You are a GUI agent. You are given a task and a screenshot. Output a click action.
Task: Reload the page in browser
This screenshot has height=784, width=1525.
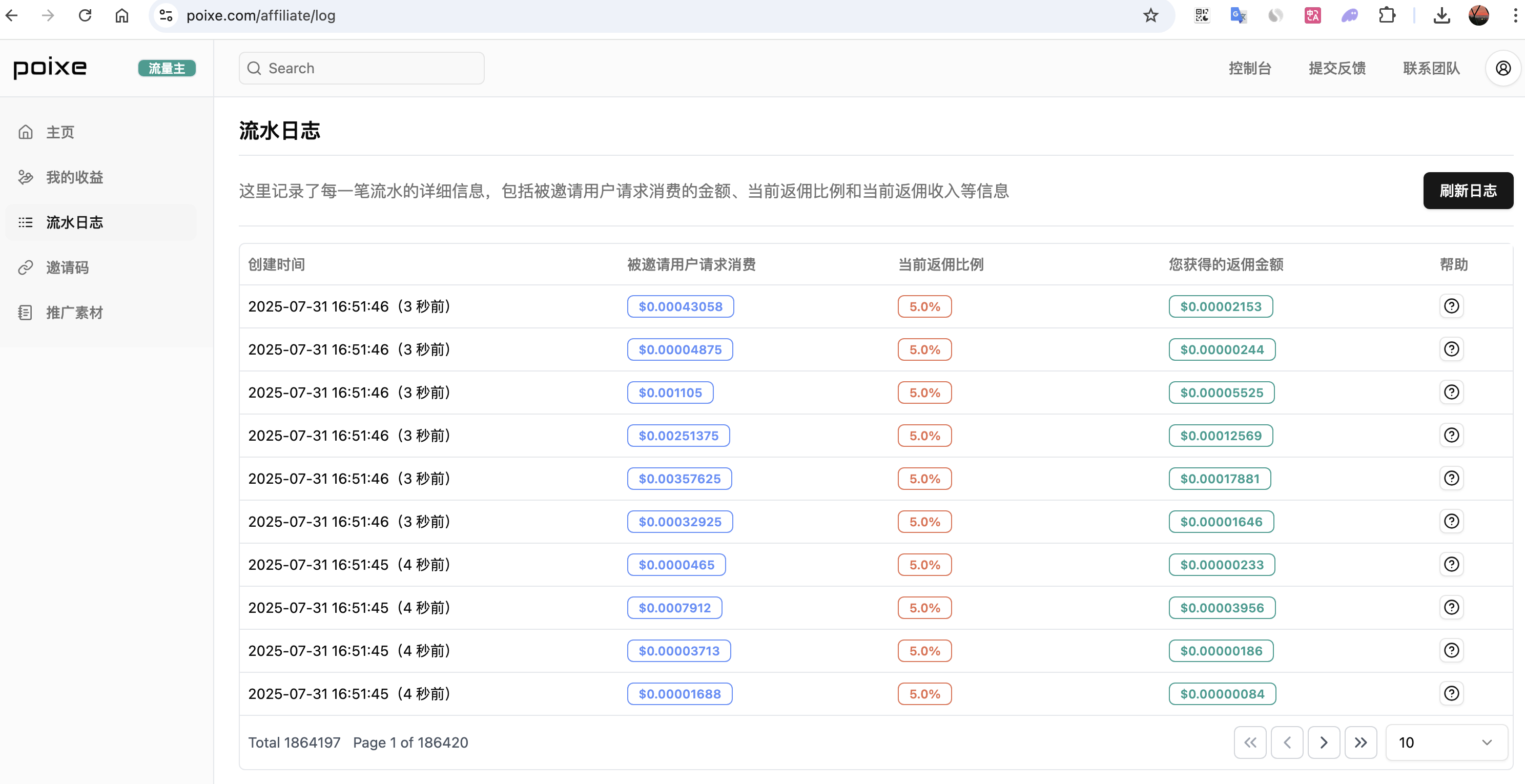[85, 15]
